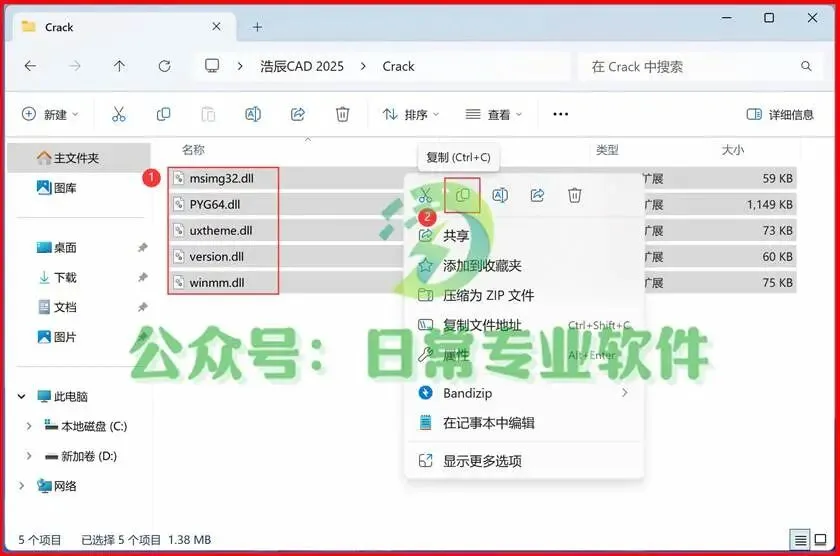The height and width of the screenshot is (556, 840).
Task: Switch to large thumbnails view in status bar
Action: (821, 539)
